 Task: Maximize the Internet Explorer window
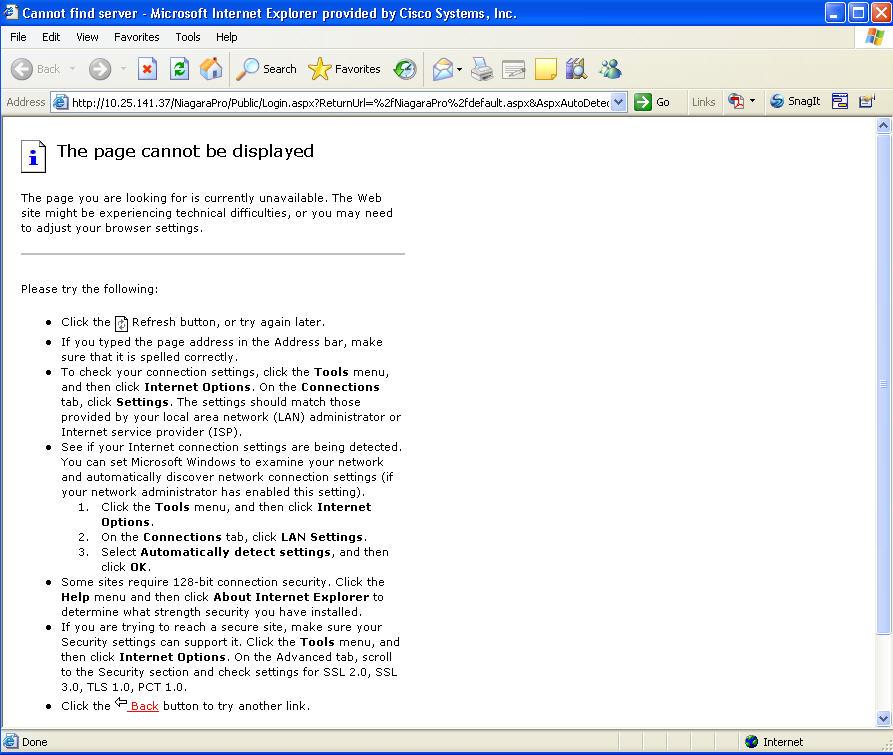[858, 13]
